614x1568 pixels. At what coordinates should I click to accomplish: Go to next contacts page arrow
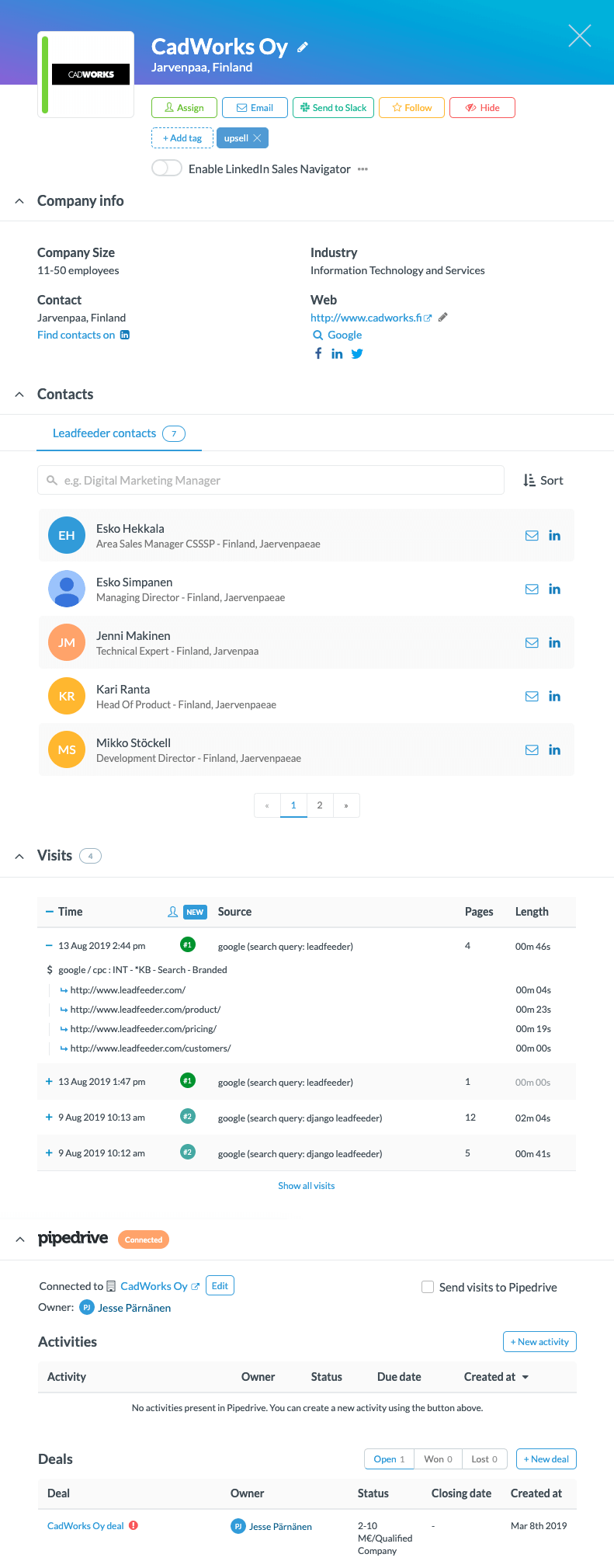click(x=346, y=805)
